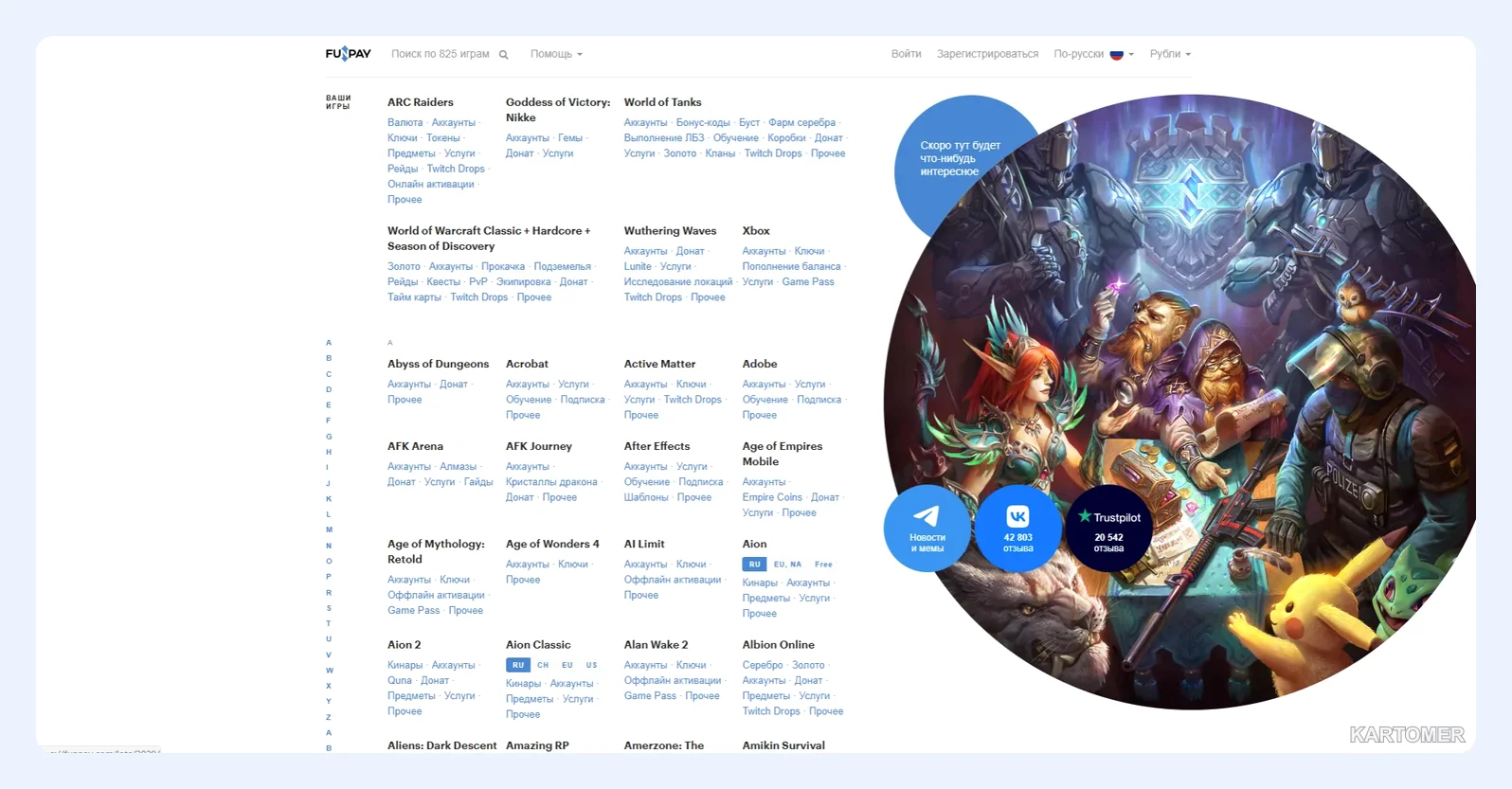Open Twitch Drops under ARC Raiders

click(456, 169)
